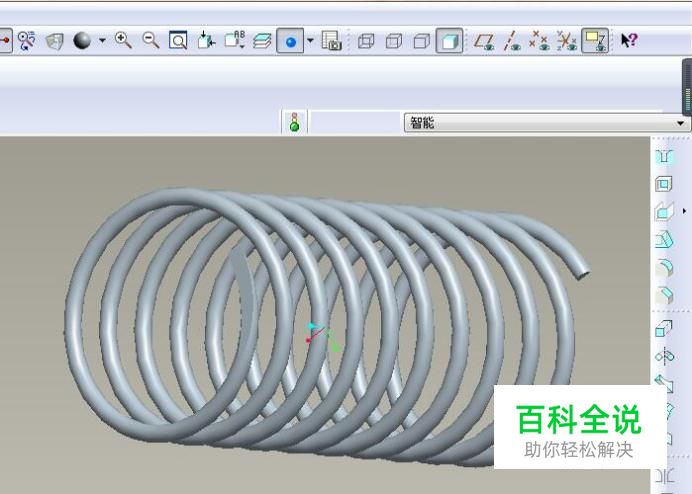Click the coordinate system triad inside the spring
This screenshot has width=692, height=494.
[323, 337]
